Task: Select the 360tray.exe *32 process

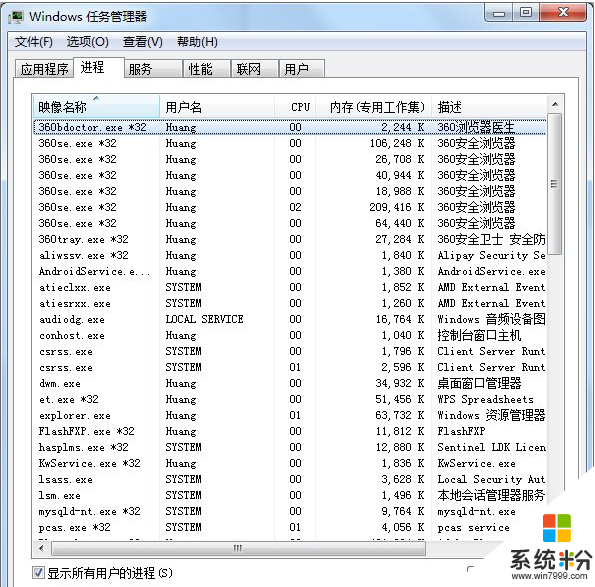Action: click(x=290, y=239)
